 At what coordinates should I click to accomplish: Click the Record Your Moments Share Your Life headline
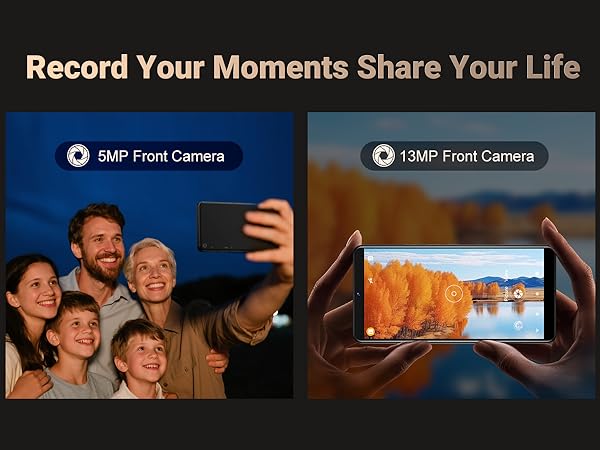click(303, 67)
